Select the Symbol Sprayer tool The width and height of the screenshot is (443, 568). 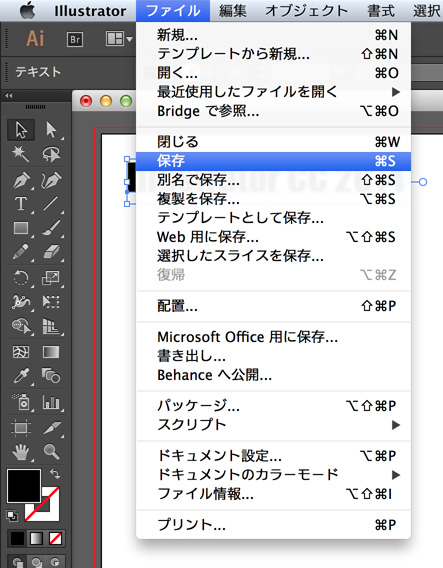coord(21,402)
